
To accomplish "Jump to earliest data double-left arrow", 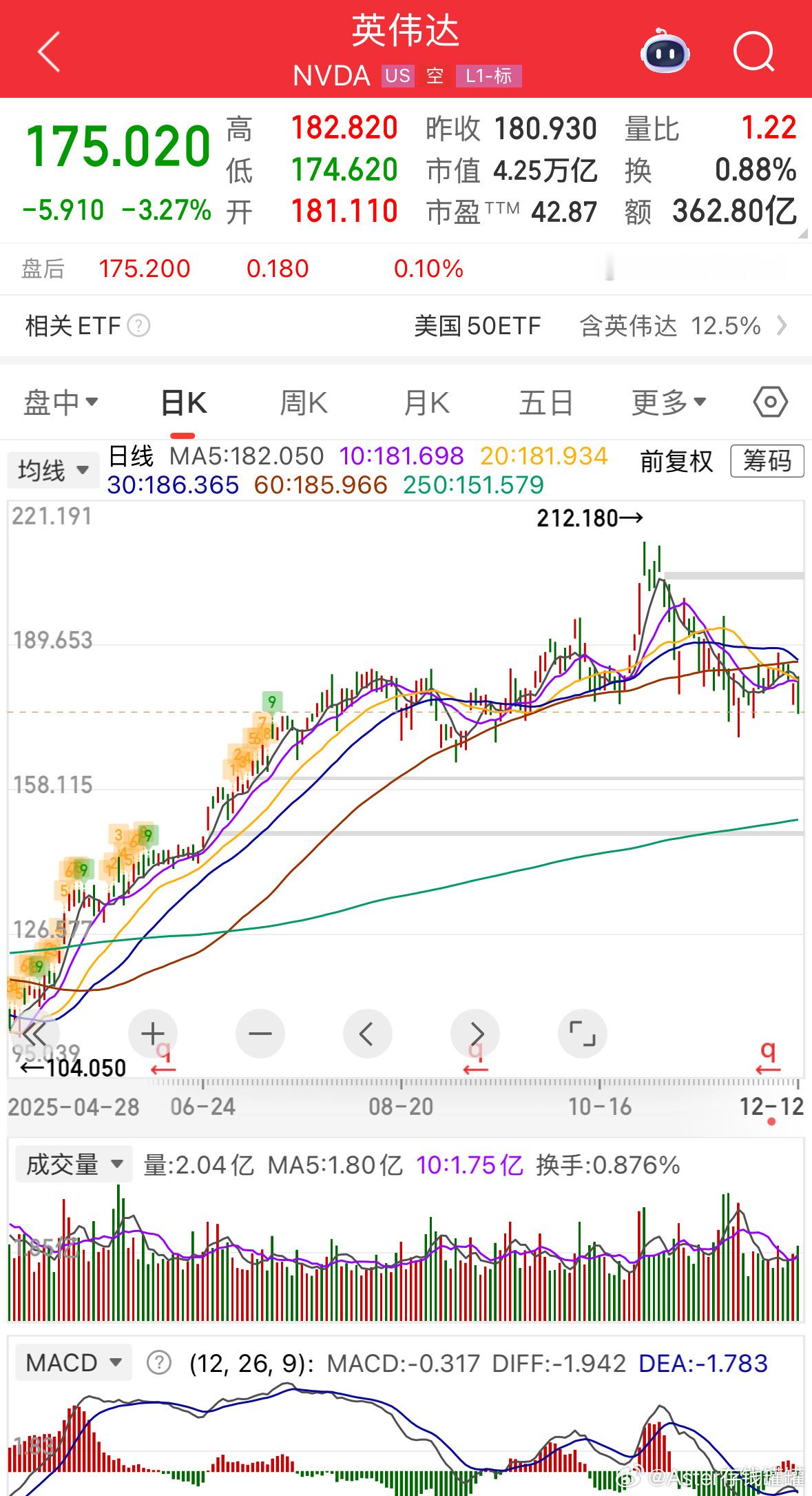I will coord(34,1034).
